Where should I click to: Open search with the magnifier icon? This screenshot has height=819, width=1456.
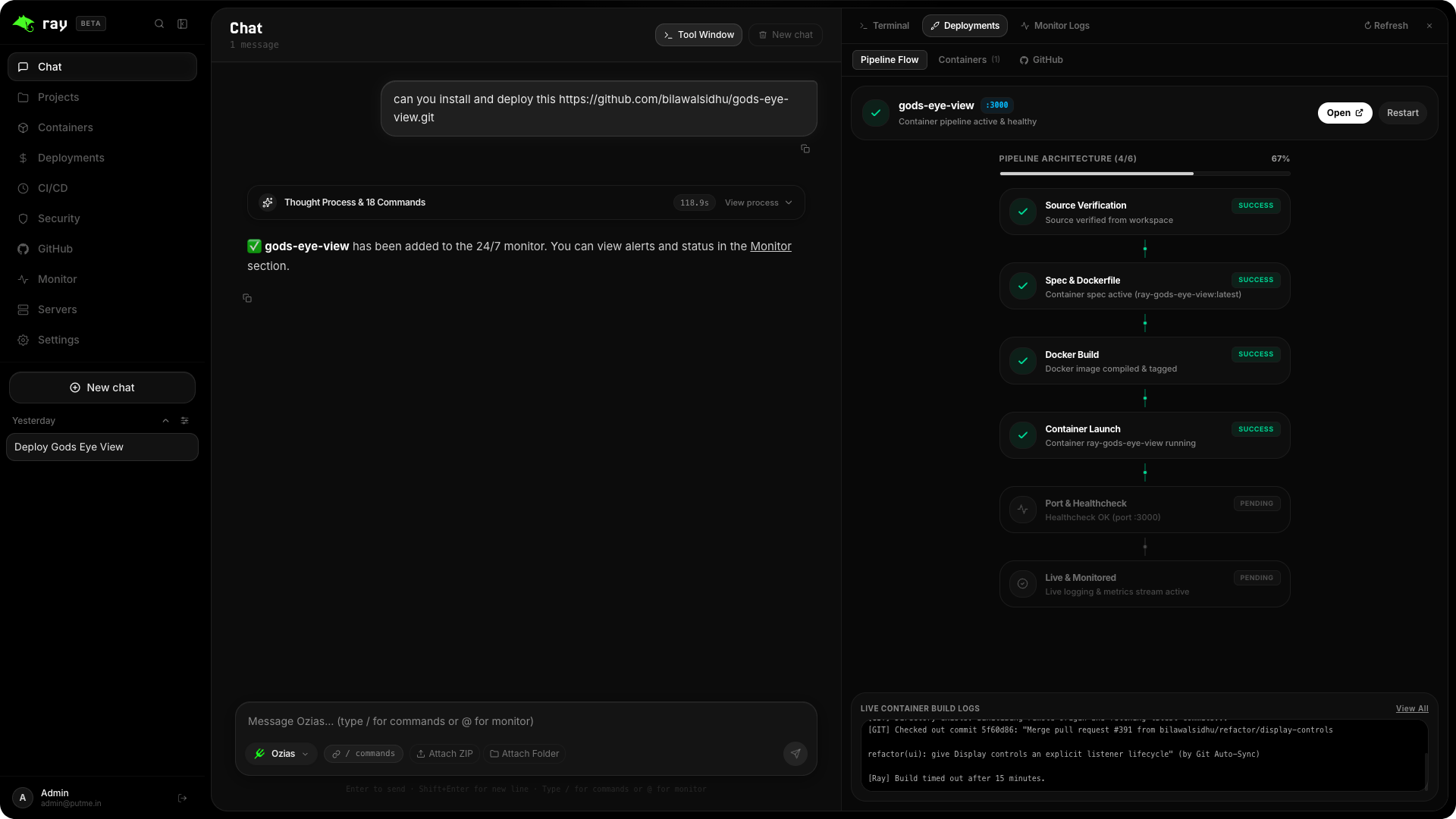coord(159,24)
